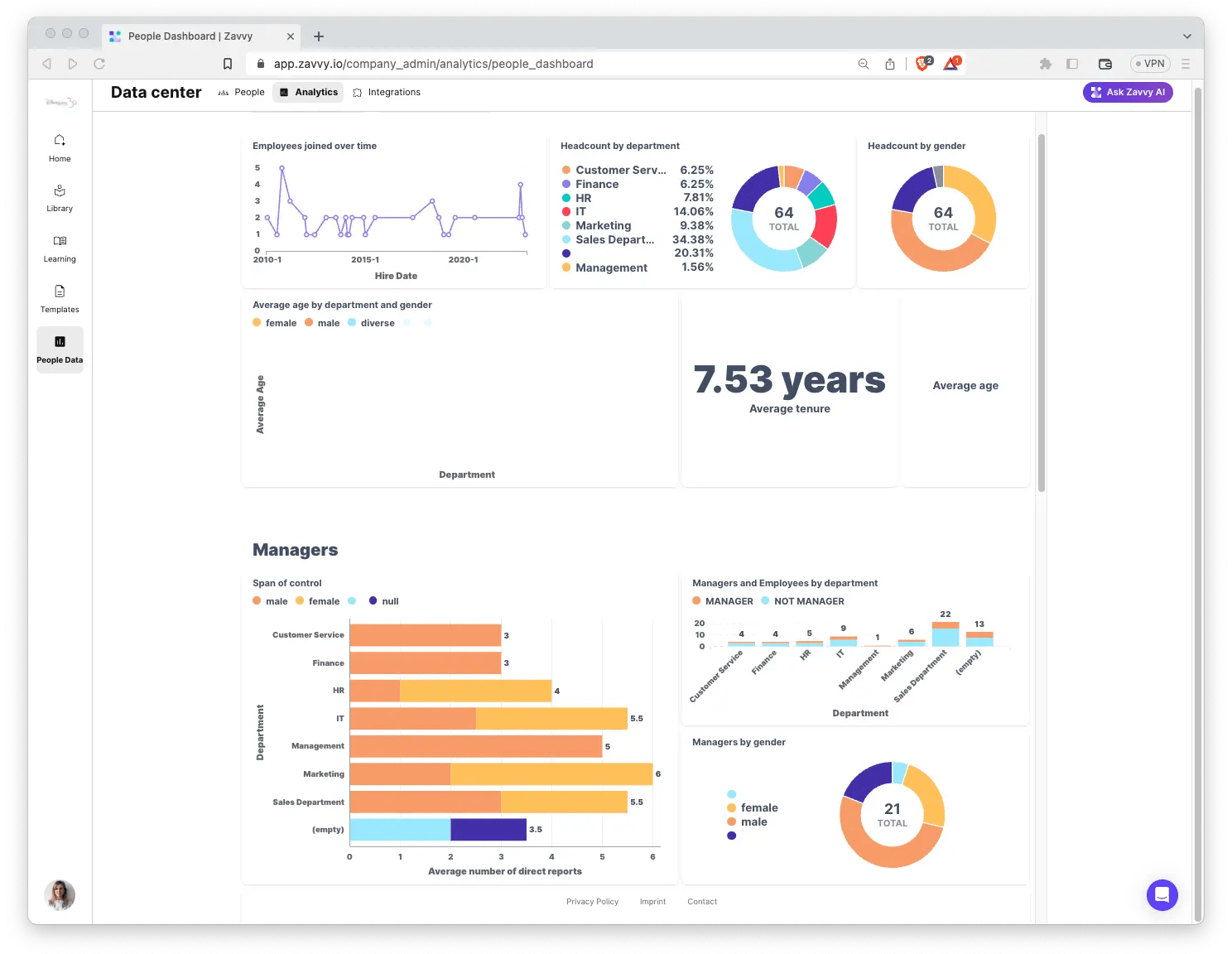Screen dimensions: 1232x954
Task: Click the Marketing bar in Span of control
Action: (x=501, y=774)
